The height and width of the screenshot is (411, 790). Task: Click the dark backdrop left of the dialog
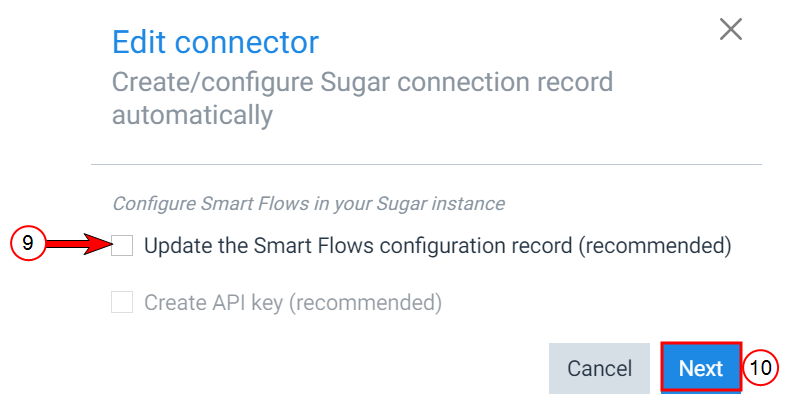[x=45, y=120]
